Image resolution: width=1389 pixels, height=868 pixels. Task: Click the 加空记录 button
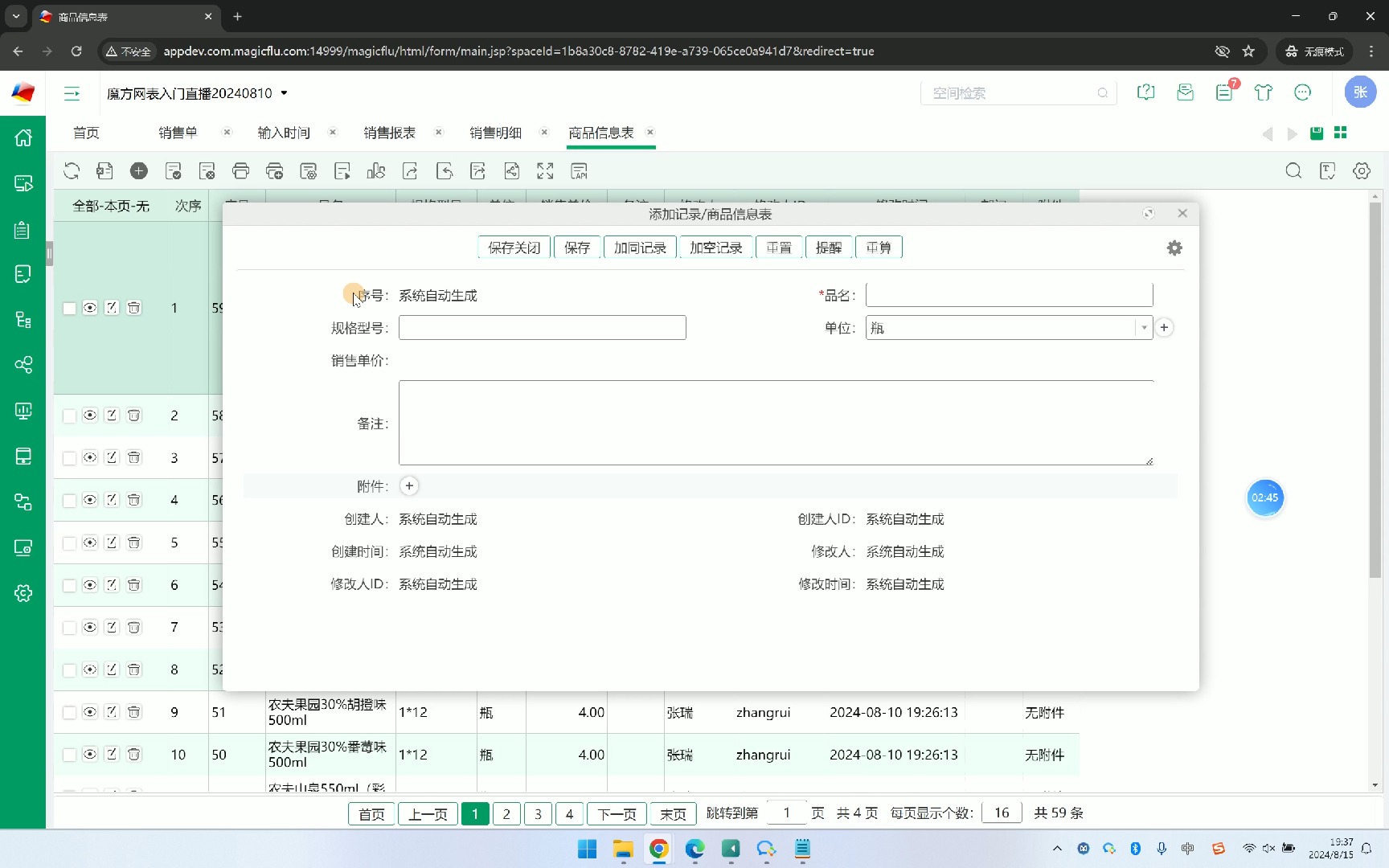(715, 248)
